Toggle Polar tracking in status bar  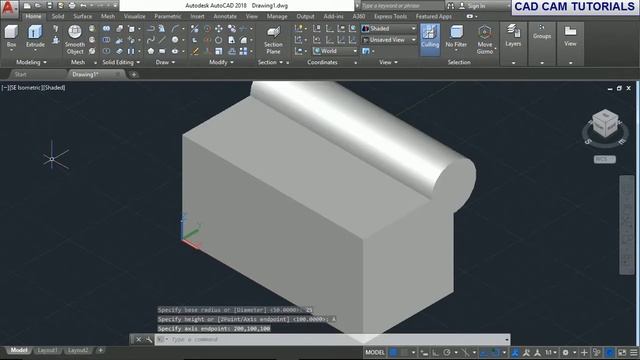pyautogui.click(x=447, y=352)
